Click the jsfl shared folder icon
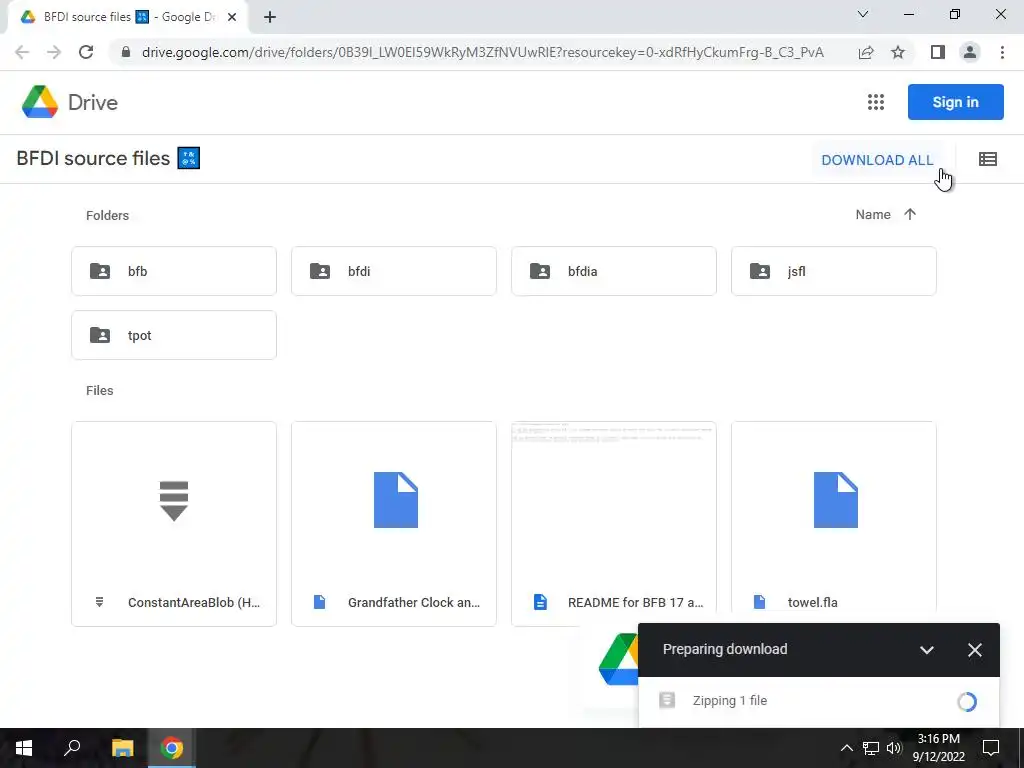Viewport: 1024px width, 768px height. tap(760, 271)
